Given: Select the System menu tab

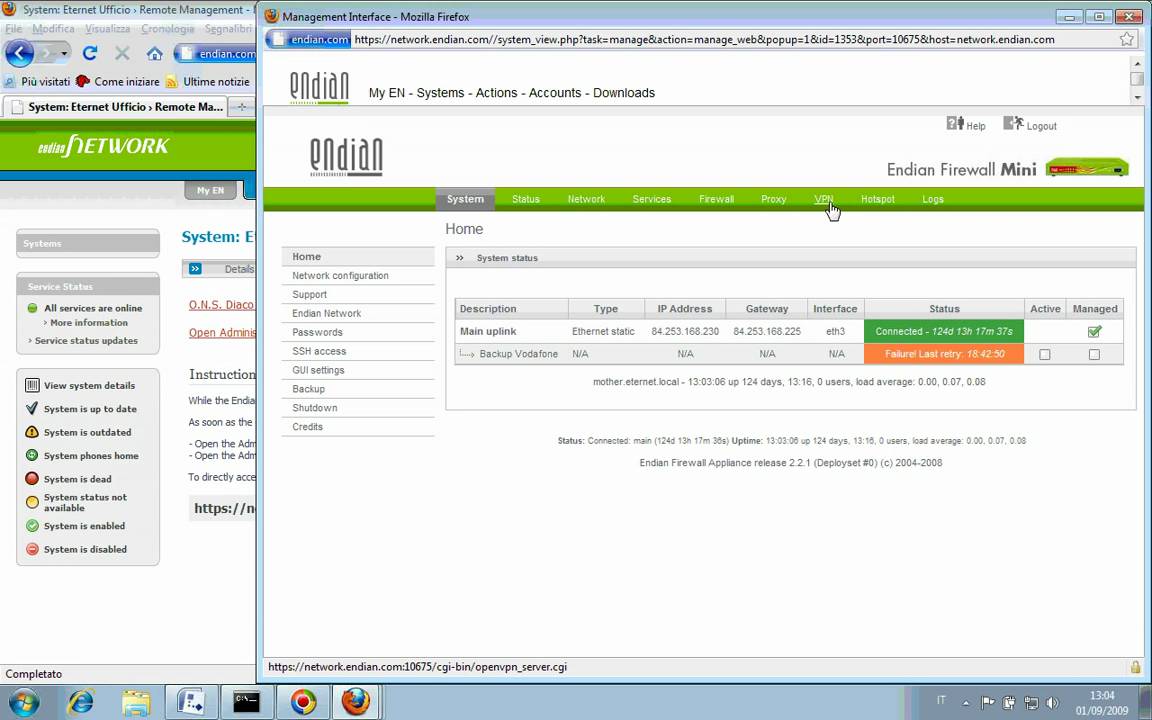Looking at the screenshot, I should tap(465, 199).
